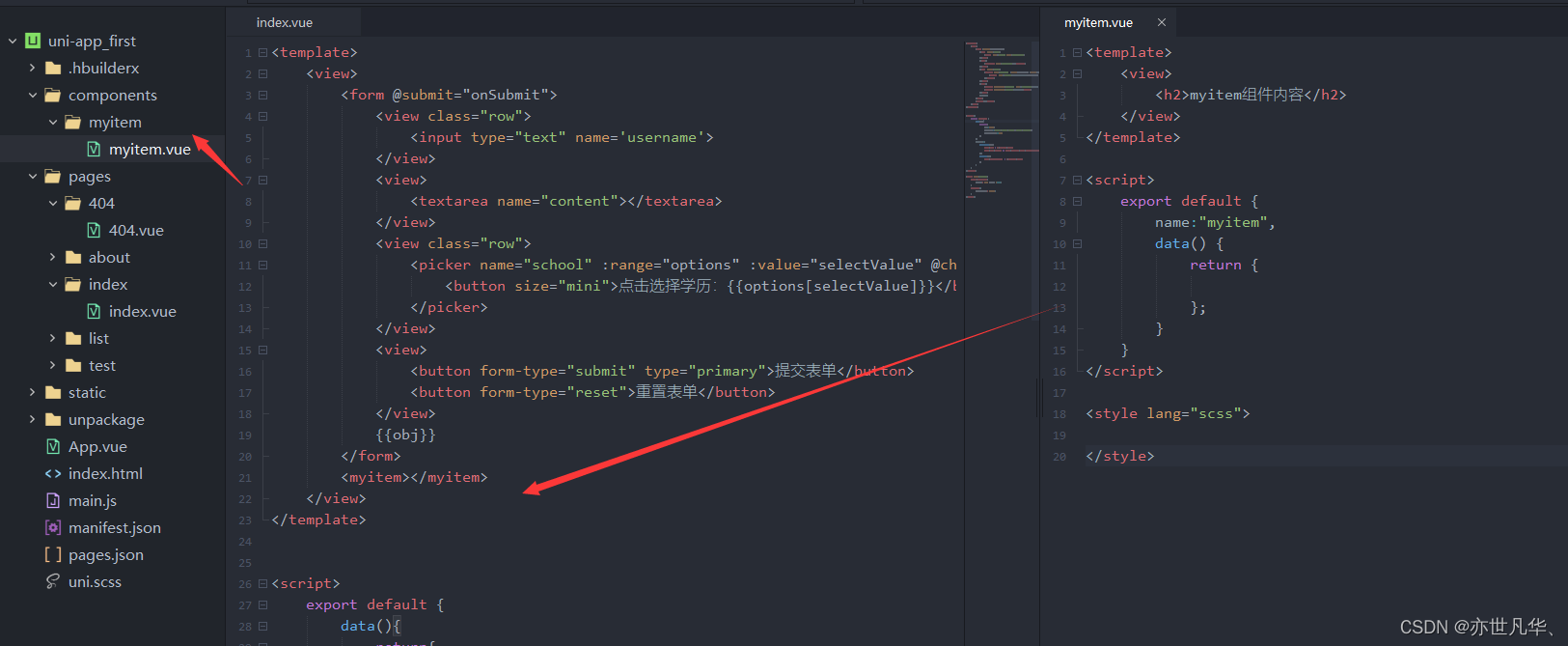Click the 404 folder icon
The image size is (1568, 646).
tap(73, 203)
